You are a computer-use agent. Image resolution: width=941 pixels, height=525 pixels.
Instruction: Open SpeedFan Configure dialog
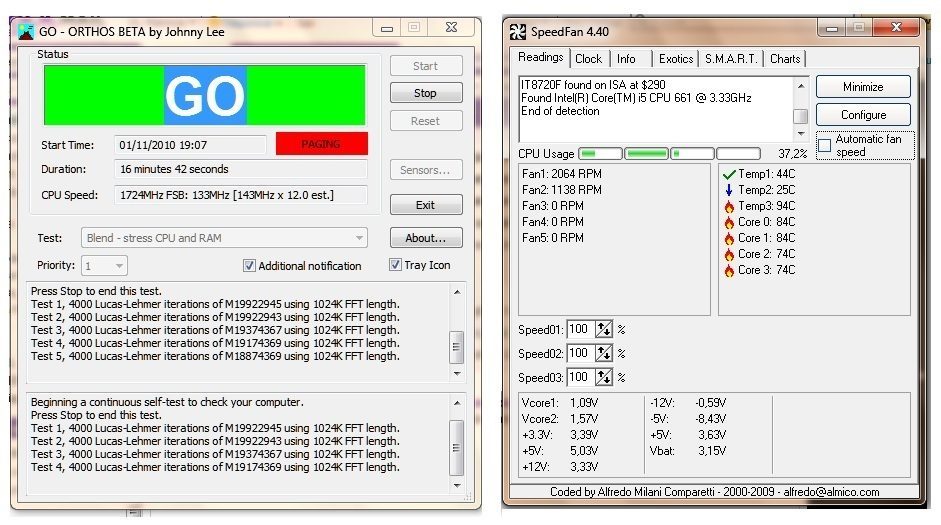(x=863, y=115)
